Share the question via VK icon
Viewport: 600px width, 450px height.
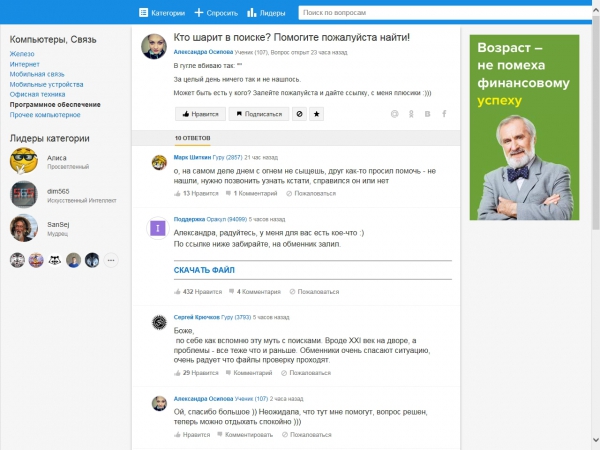tap(428, 114)
